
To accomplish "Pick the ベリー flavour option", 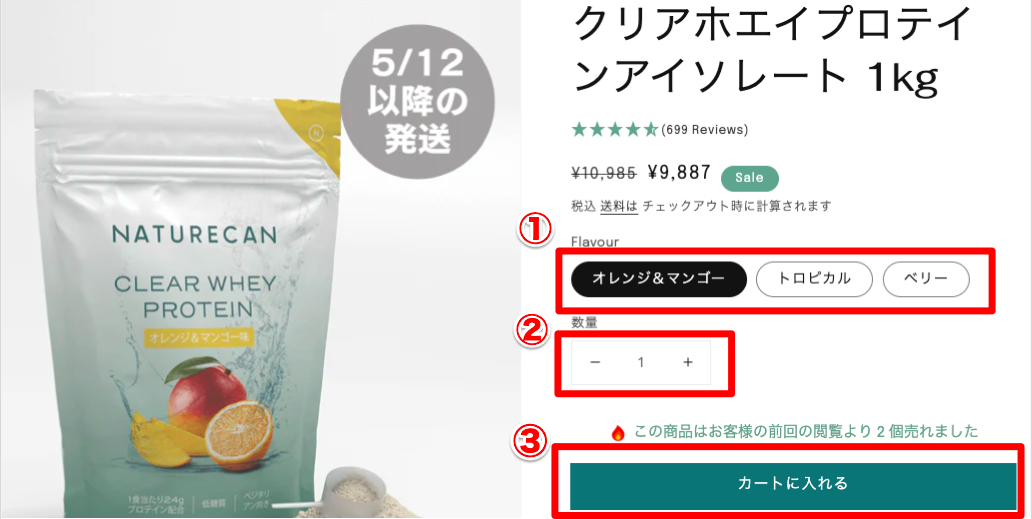I will 925,279.
